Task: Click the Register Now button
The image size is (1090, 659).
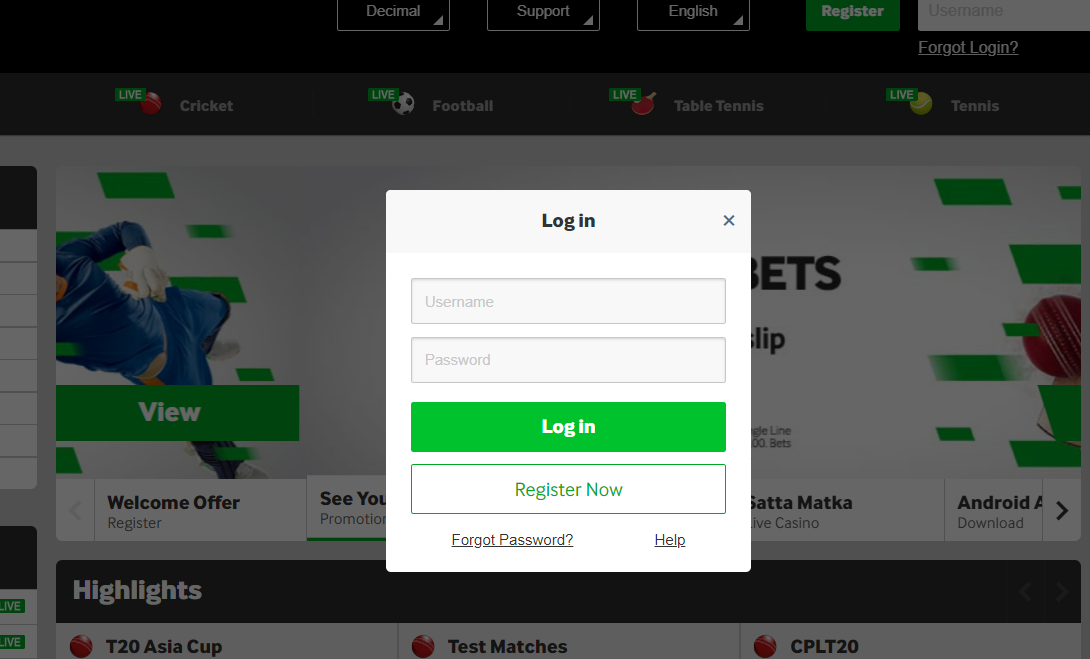Action: pos(568,489)
